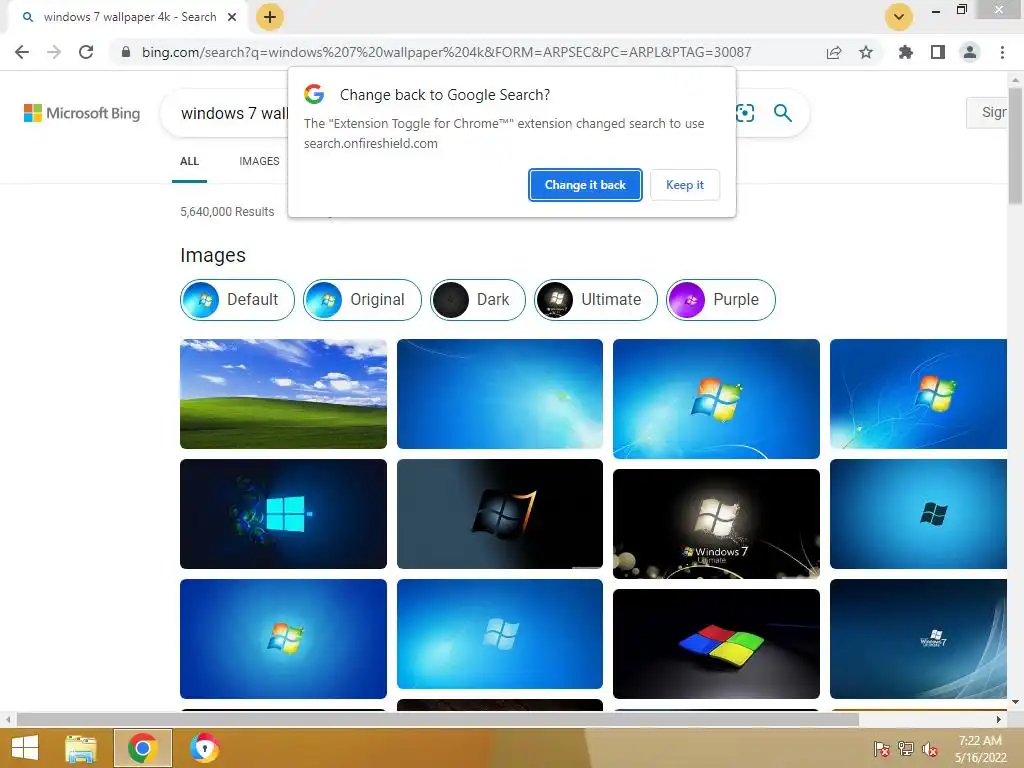Screen dimensions: 1024x768
Task: Open the profile avatar icon
Action: (970, 52)
